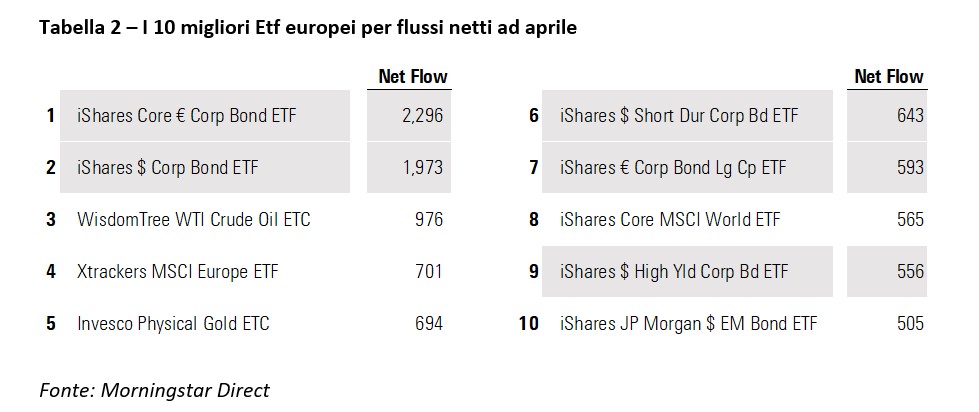Click iShares $ High Yld Corp Bd ETF
The height and width of the screenshot is (412, 979).
coord(674,271)
